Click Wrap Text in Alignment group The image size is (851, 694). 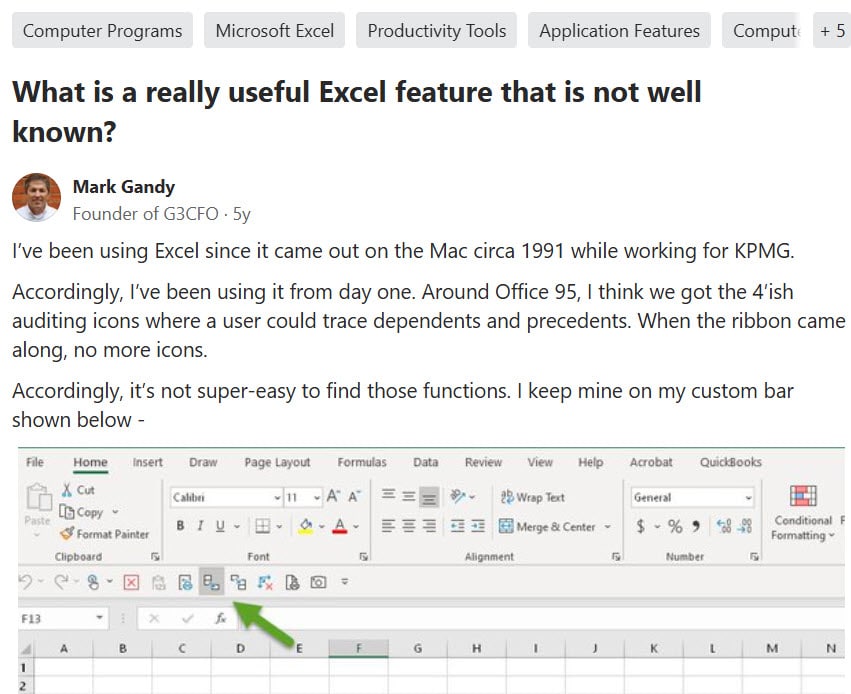coord(532,497)
